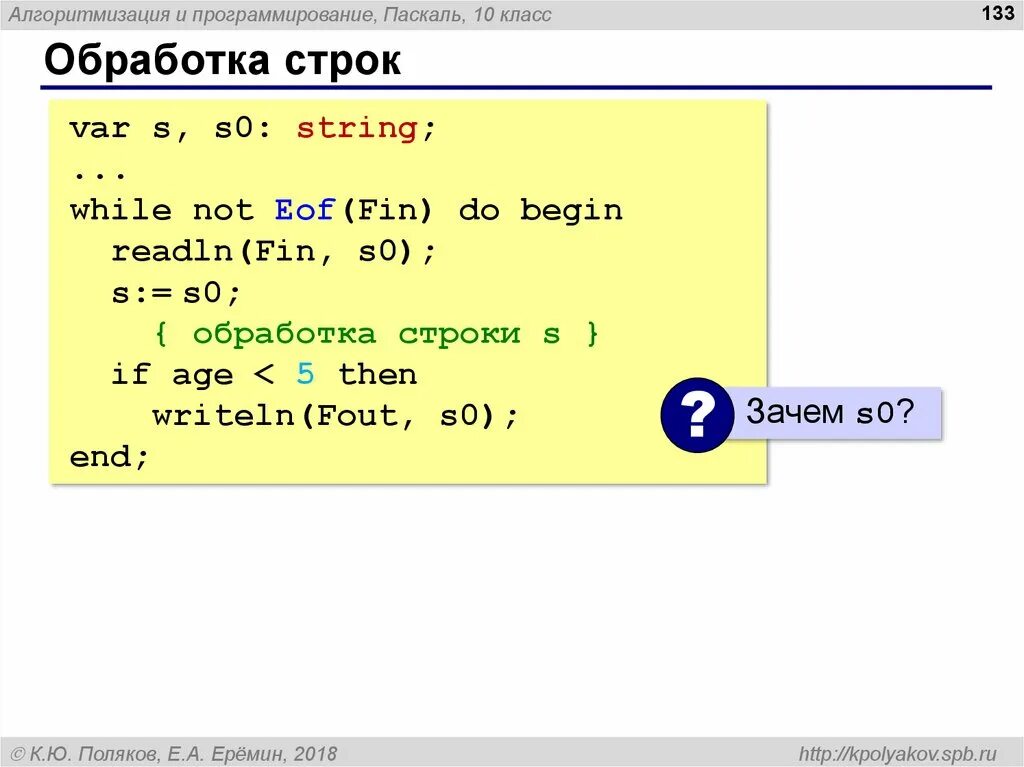Click the line 'if age < 5 then'
This screenshot has width=1024, height=767.
coord(264,375)
